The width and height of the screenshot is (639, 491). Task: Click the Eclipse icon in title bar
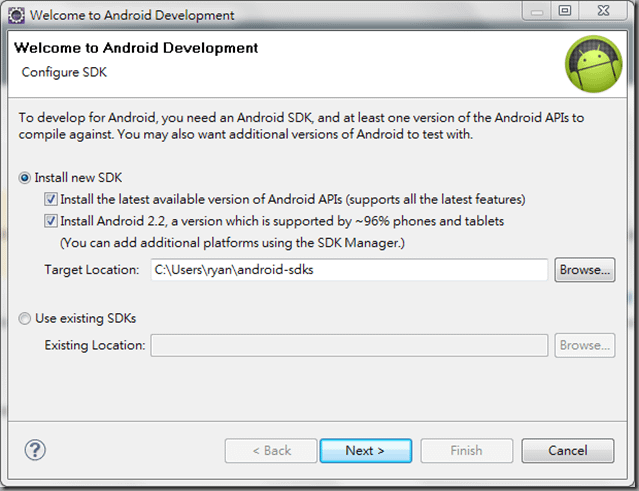[16, 15]
